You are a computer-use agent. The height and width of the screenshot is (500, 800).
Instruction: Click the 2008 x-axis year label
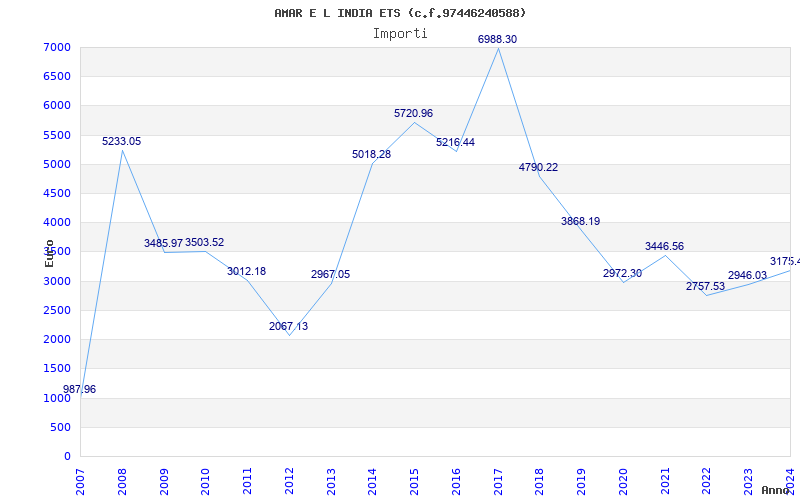122,482
